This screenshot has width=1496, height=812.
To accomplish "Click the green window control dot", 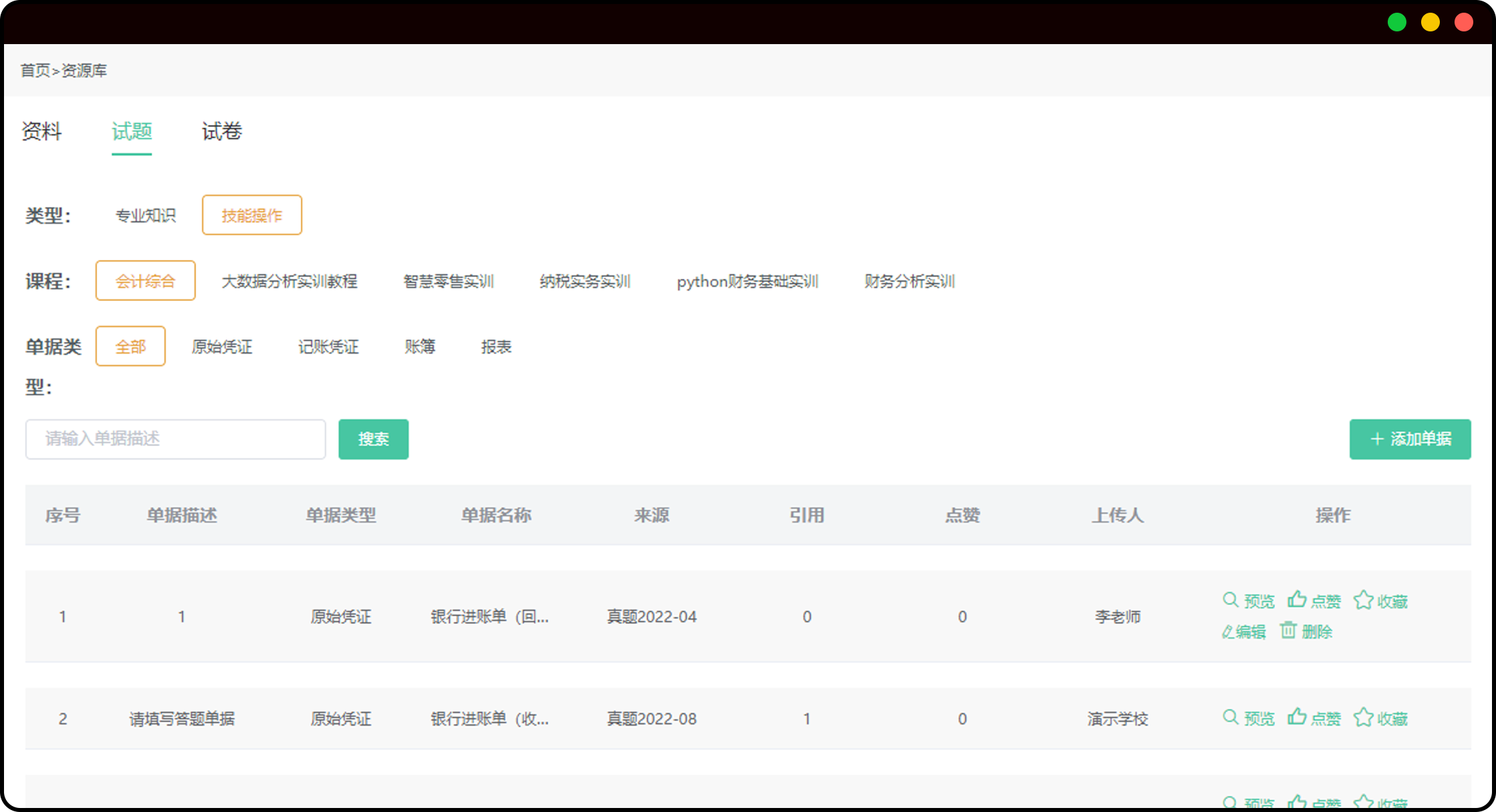I will [x=1397, y=22].
